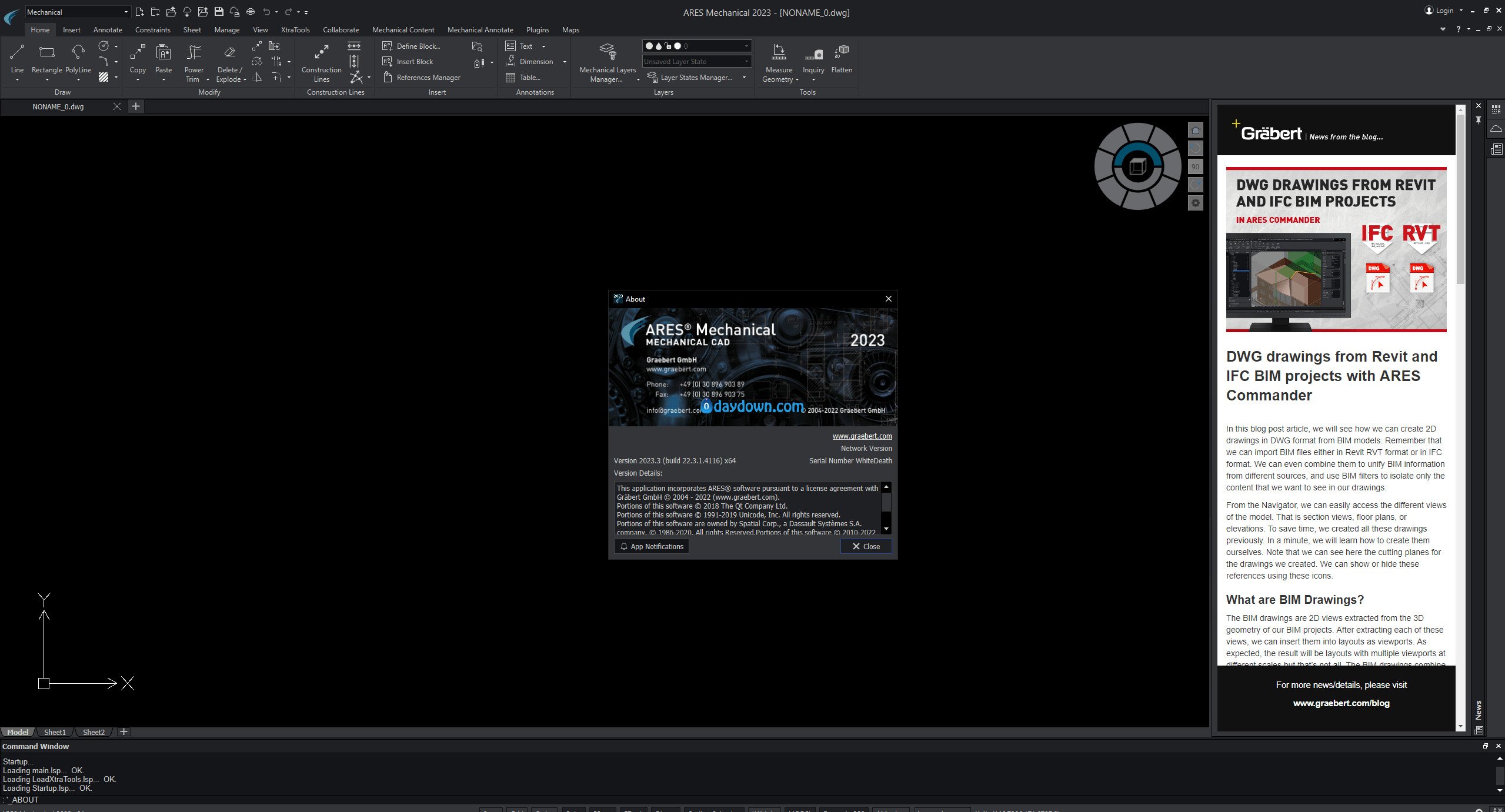
Task: Close the NONAME_0.dwg document tab
Action: (116, 106)
